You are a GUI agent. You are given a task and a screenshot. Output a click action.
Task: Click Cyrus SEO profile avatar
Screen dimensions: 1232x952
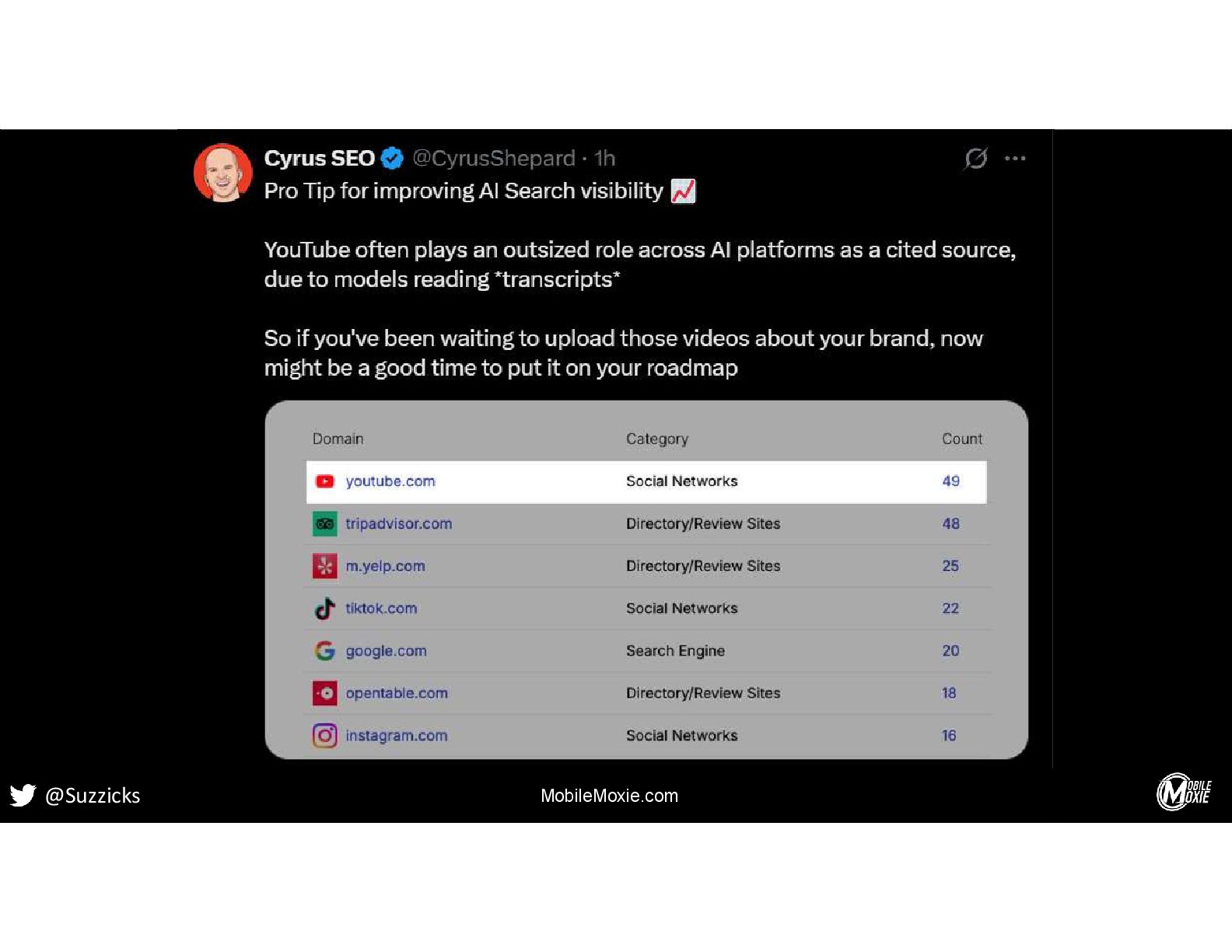point(223,173)
